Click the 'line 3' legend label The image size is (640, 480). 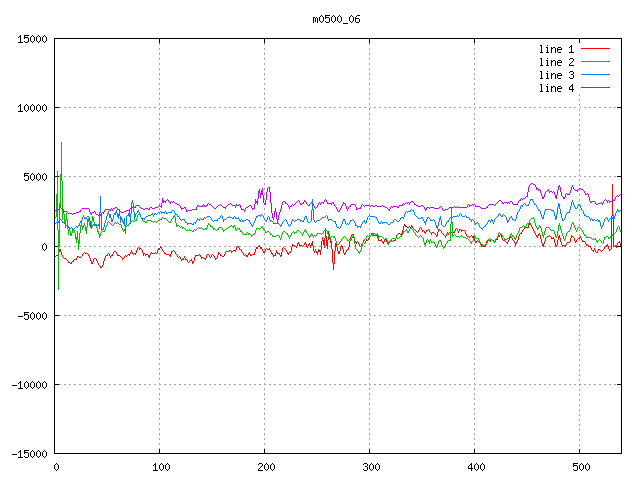coord(556,75)
